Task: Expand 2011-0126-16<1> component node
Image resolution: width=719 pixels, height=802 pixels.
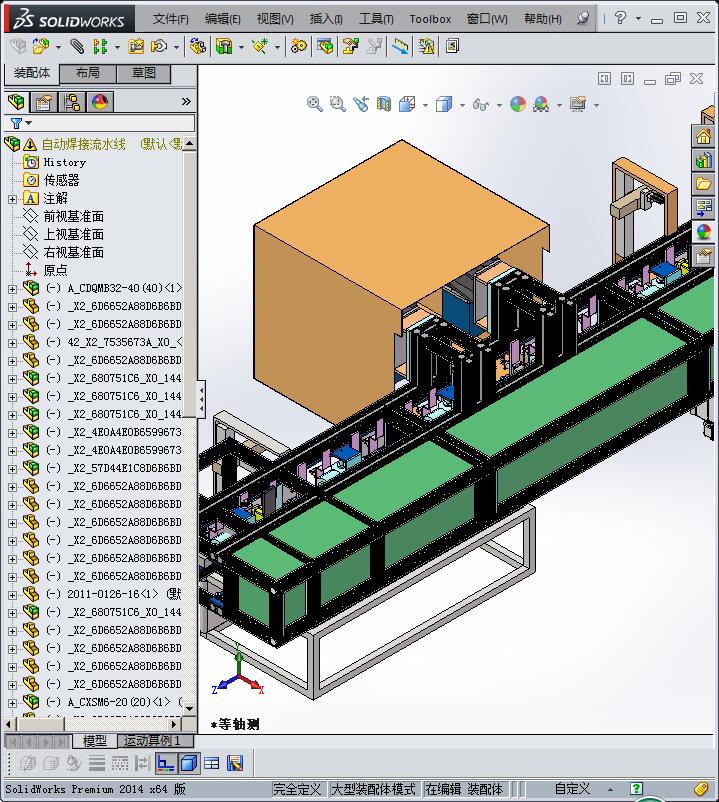Action: (12, 595)
